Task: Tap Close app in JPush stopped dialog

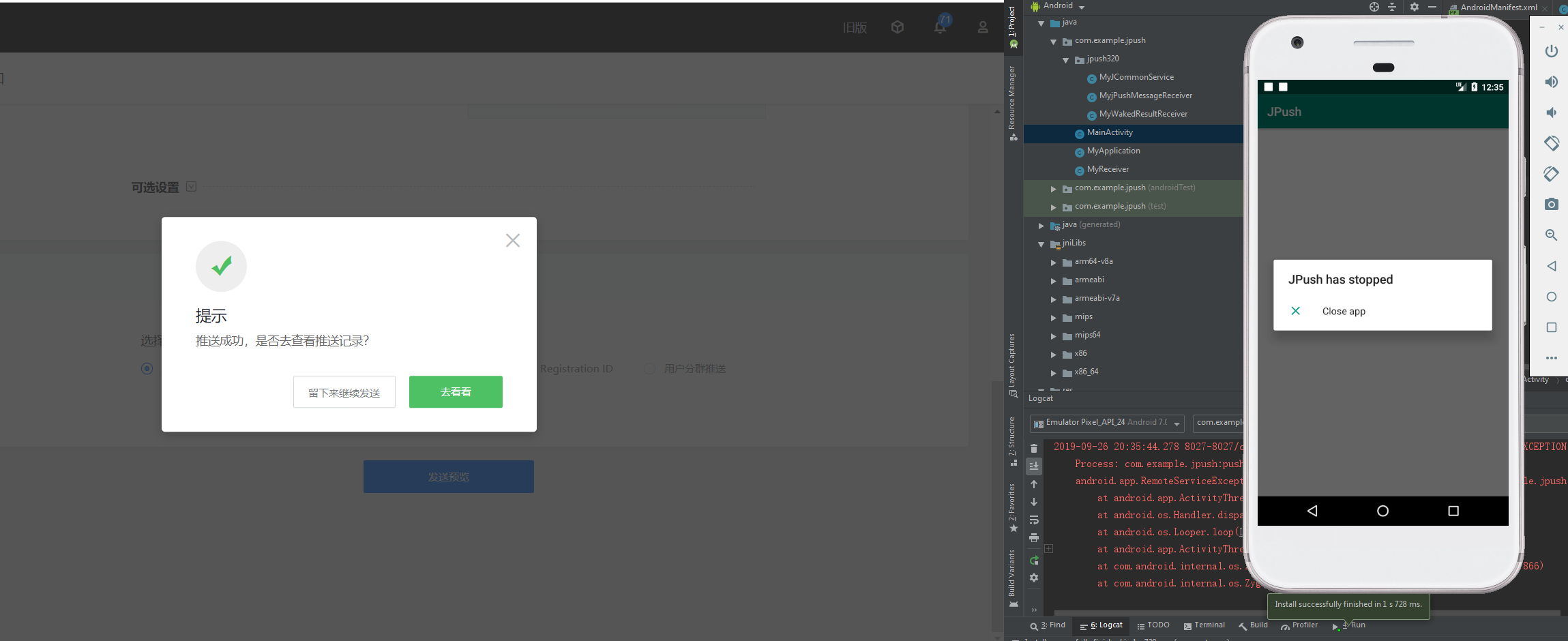Action: pyautogui.click(x=1344, y=311)
